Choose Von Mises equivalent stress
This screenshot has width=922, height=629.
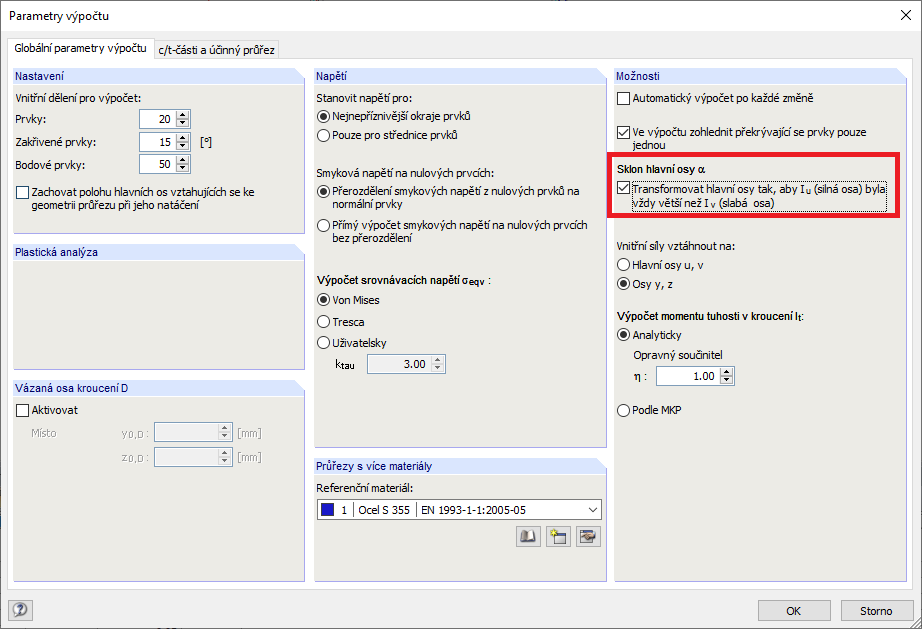[323, 300]
